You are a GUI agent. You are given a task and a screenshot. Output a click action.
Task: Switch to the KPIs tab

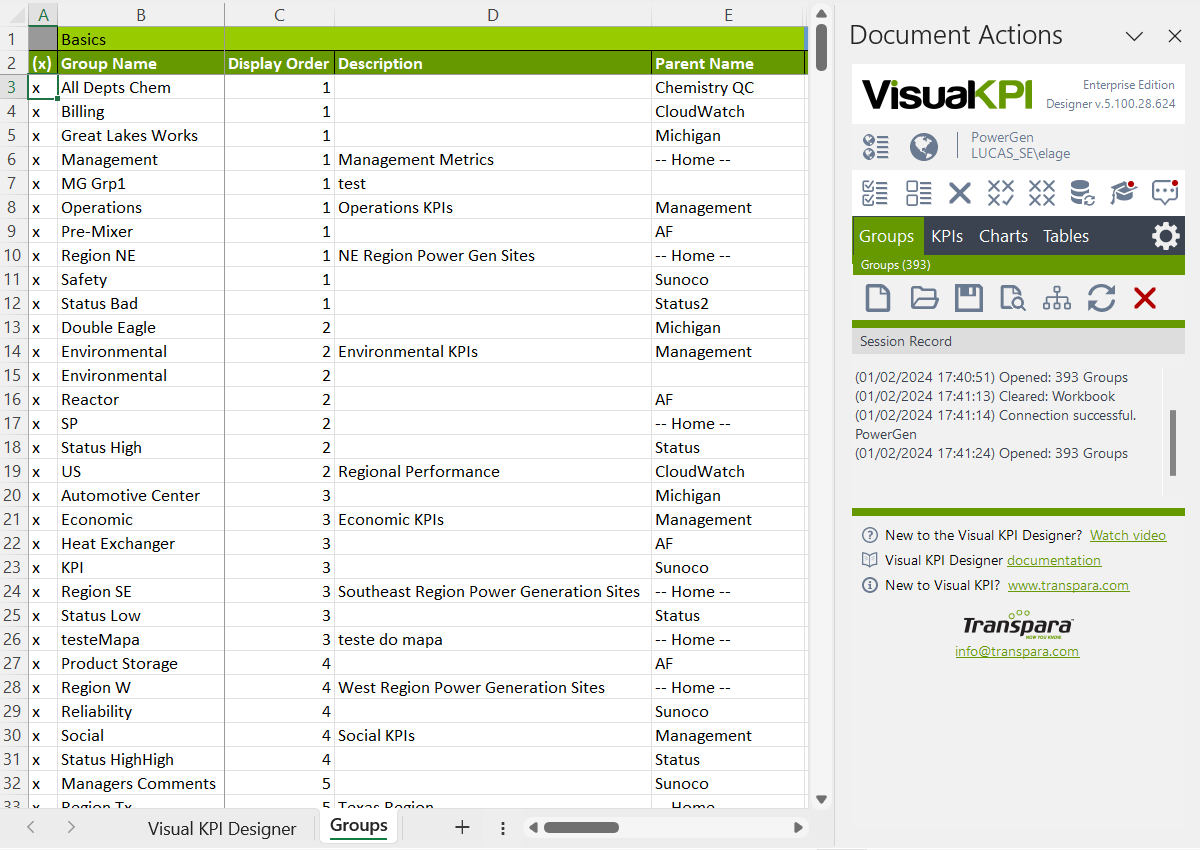coord(946,237)
